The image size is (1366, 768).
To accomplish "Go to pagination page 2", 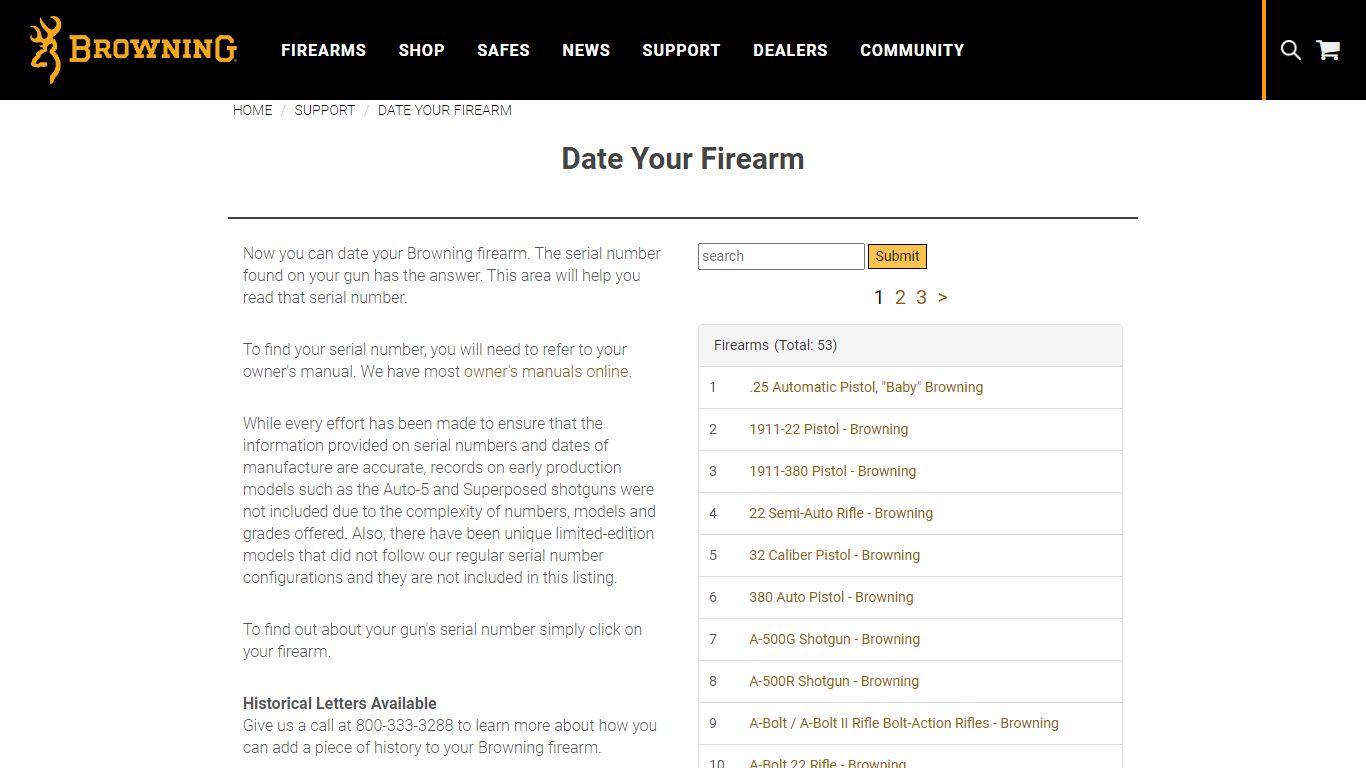I will point(900,297).
